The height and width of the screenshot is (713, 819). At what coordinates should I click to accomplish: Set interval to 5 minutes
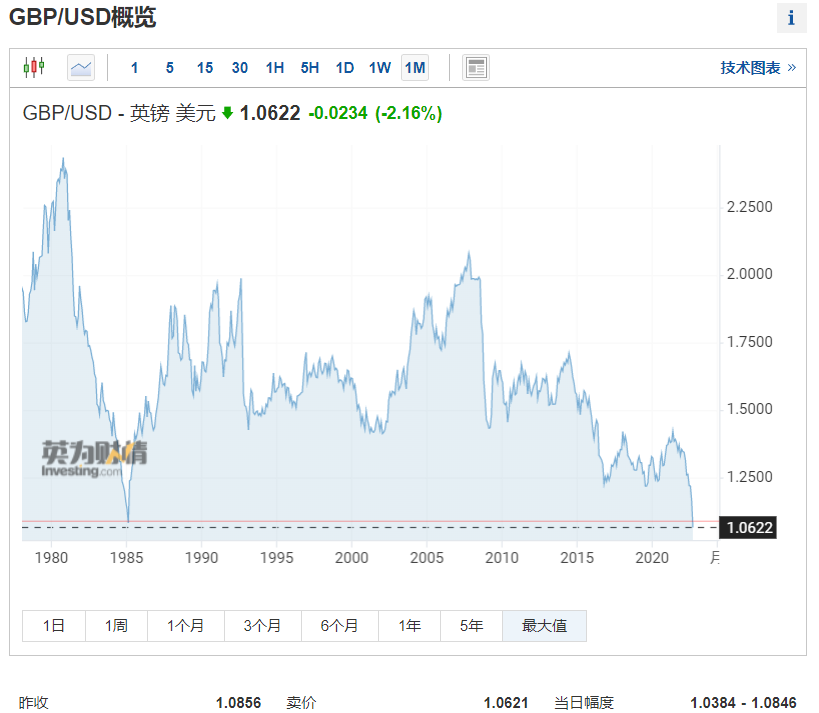170,68
